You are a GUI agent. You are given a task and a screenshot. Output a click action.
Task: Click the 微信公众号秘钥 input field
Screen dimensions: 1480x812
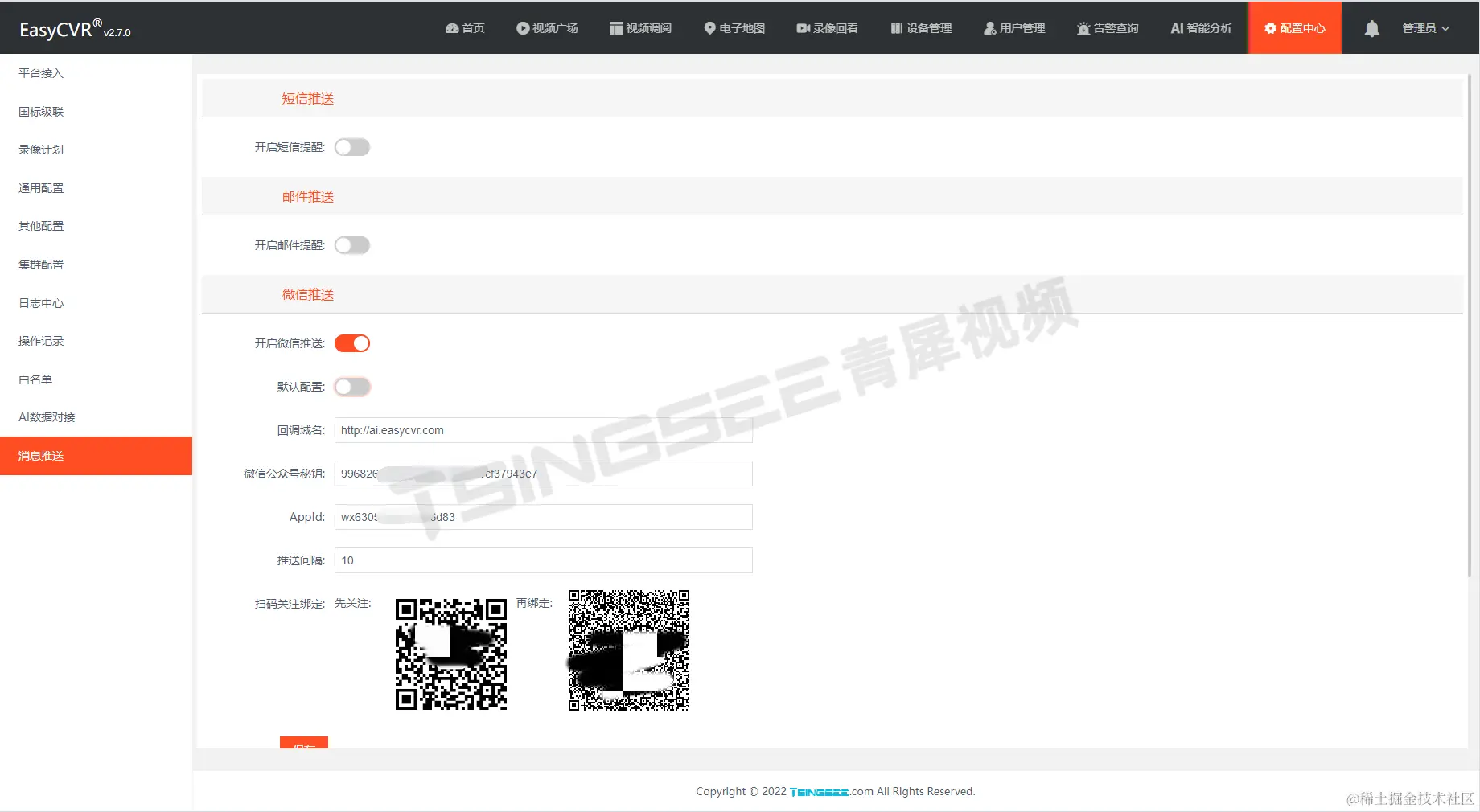tap(544, 474)
